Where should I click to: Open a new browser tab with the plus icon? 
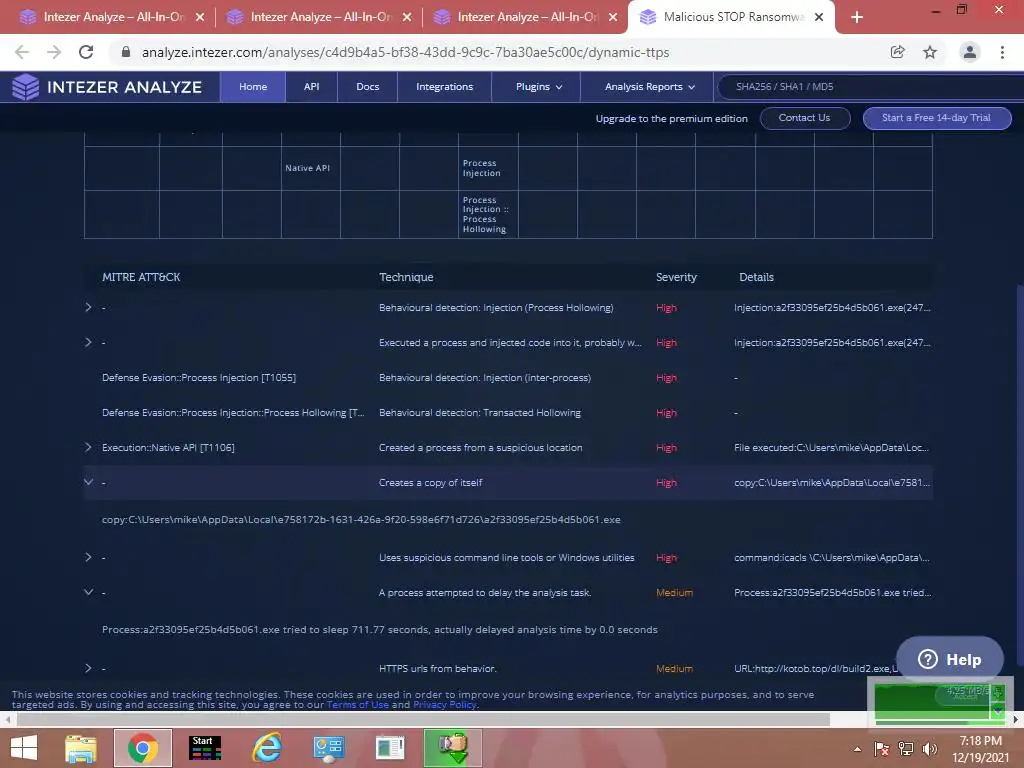coord(857,17)
